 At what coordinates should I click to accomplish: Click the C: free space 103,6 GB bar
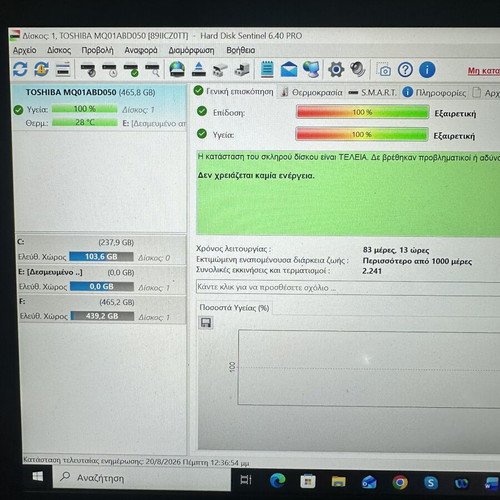pyautogui.click(x=101, y=256)
